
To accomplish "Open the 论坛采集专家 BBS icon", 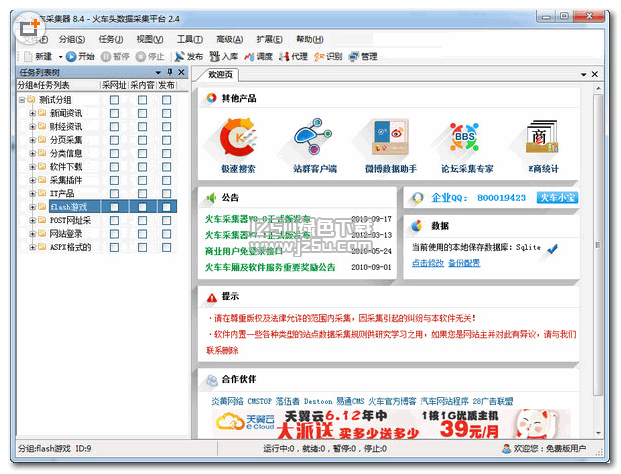I will 465,137.
